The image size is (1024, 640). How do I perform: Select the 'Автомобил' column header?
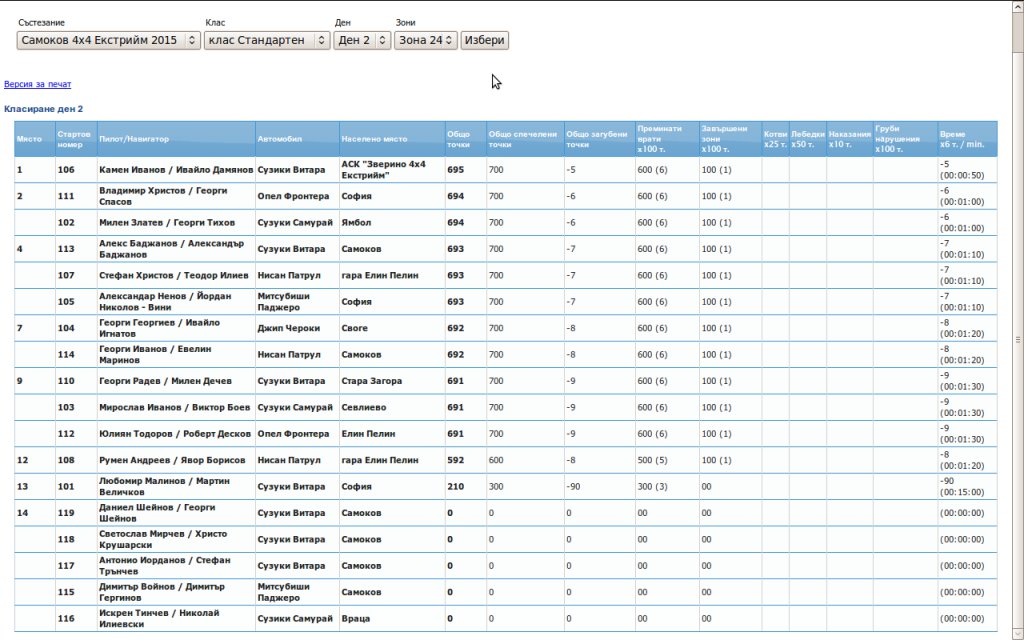[x=279, y=139]
